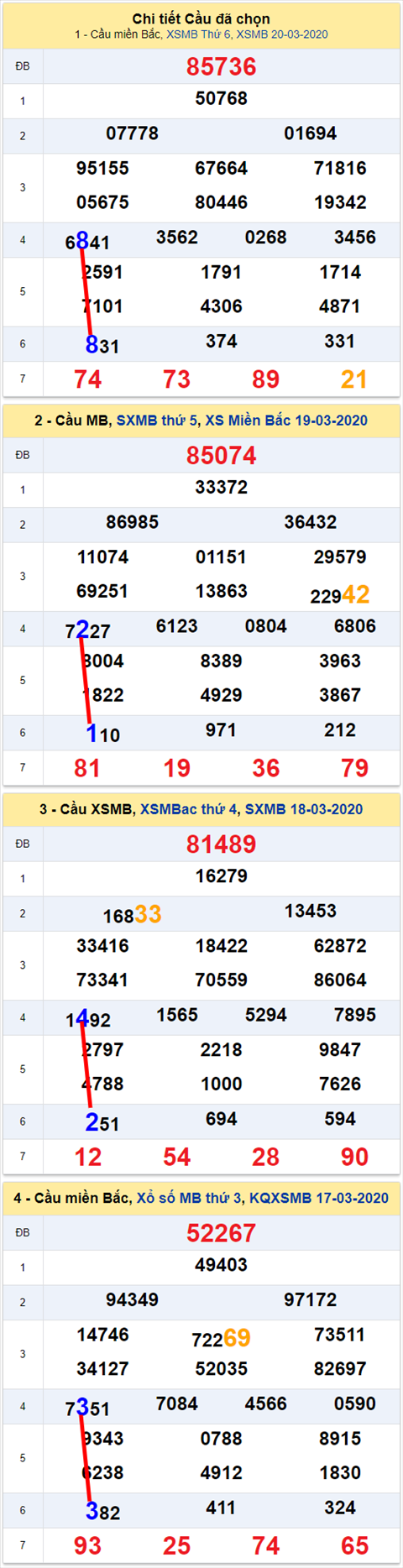Open the XSMB Thứ 6 link
The width and height of the screenshot is (403, 1568).
[x=198, y=34]
